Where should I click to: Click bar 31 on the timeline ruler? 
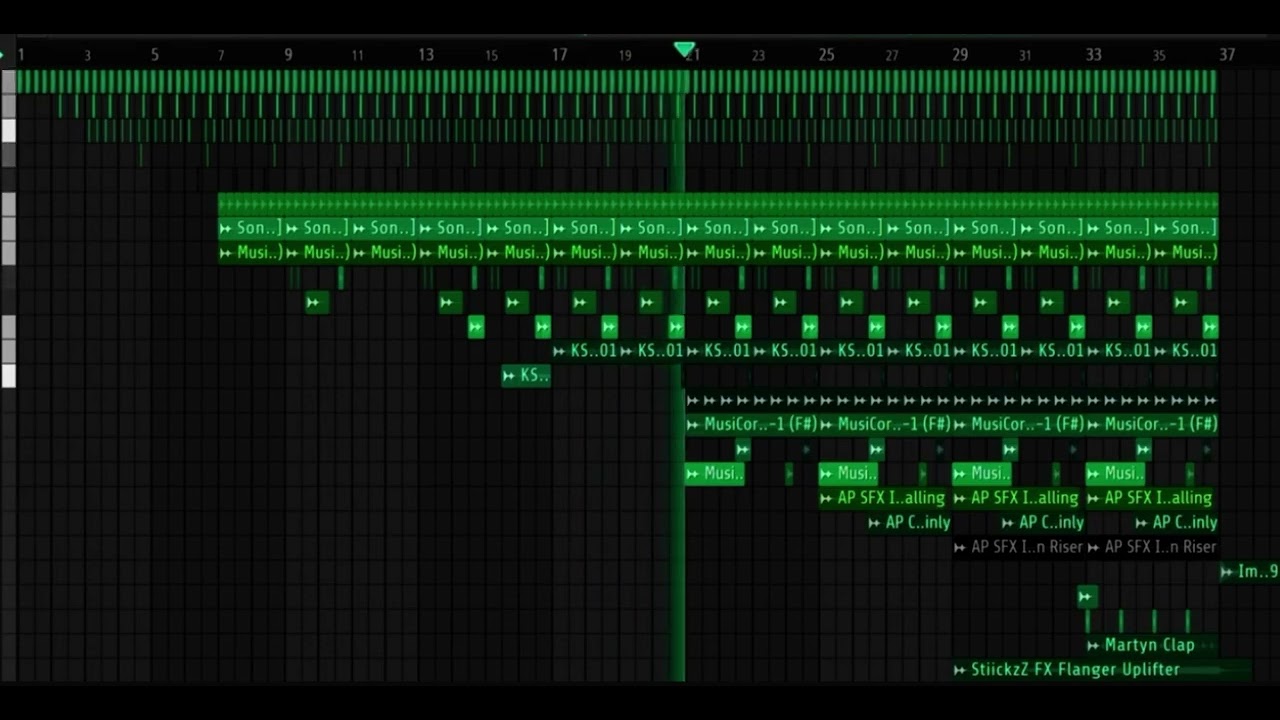click(1025, 55)
